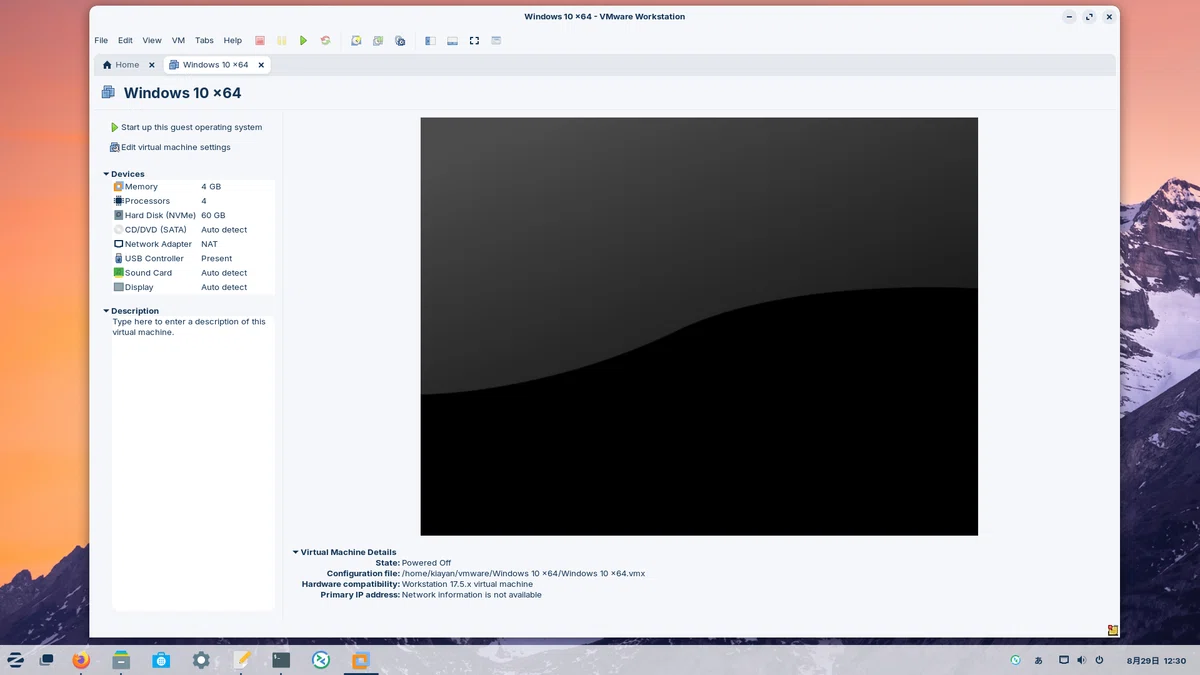
Task: Click the Memory chip icon in Devices
Action: pyautogui.click(x=118, y=187)
